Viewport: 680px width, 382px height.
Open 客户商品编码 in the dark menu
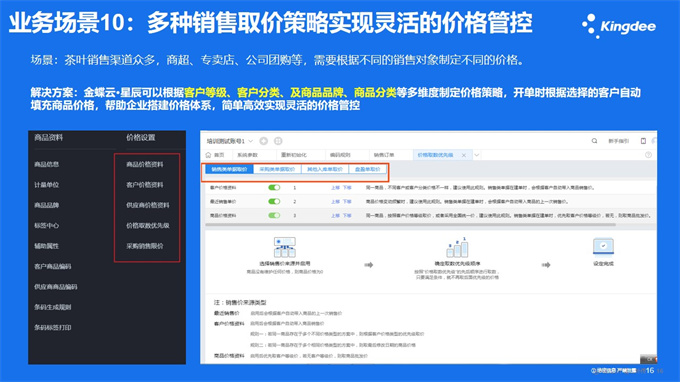(53, 266)
